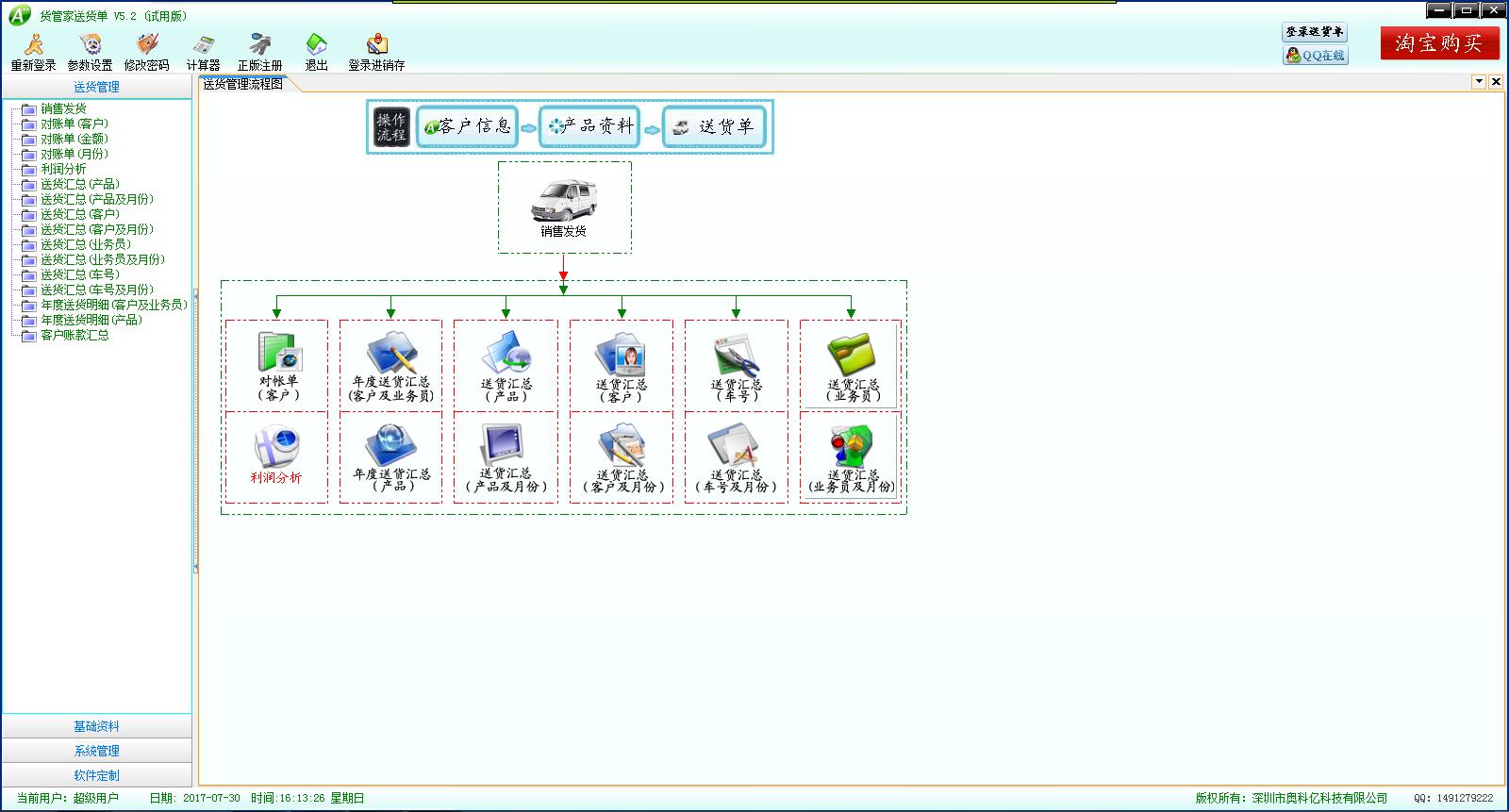The image size is (1509, 812).
Task: Click 登录进销存 toolbar icon
Action: (376, 53)
